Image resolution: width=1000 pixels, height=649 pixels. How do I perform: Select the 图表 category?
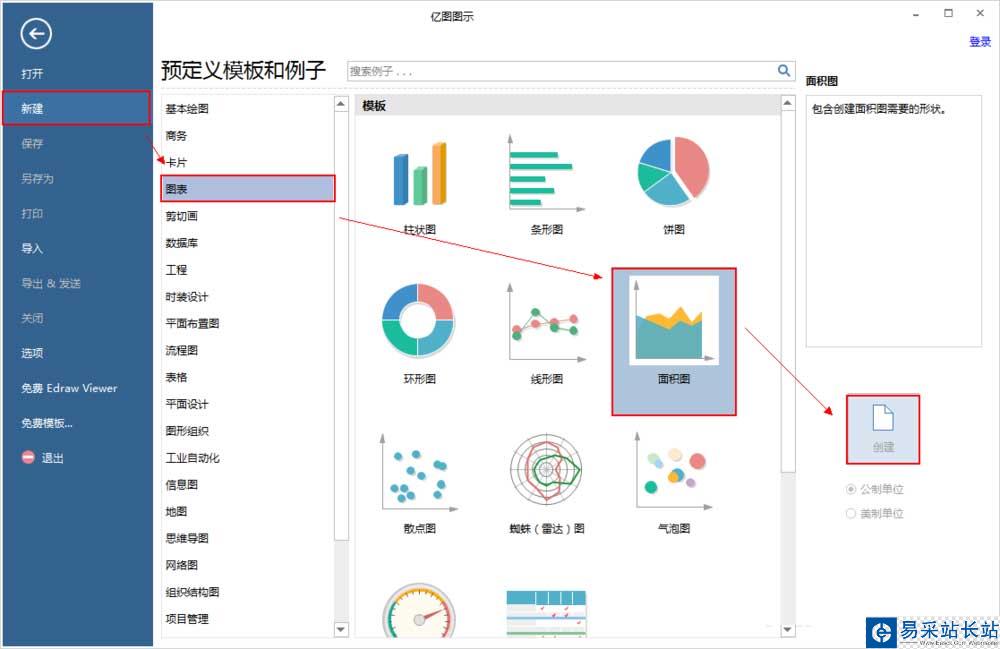click(x=247, y=189)
